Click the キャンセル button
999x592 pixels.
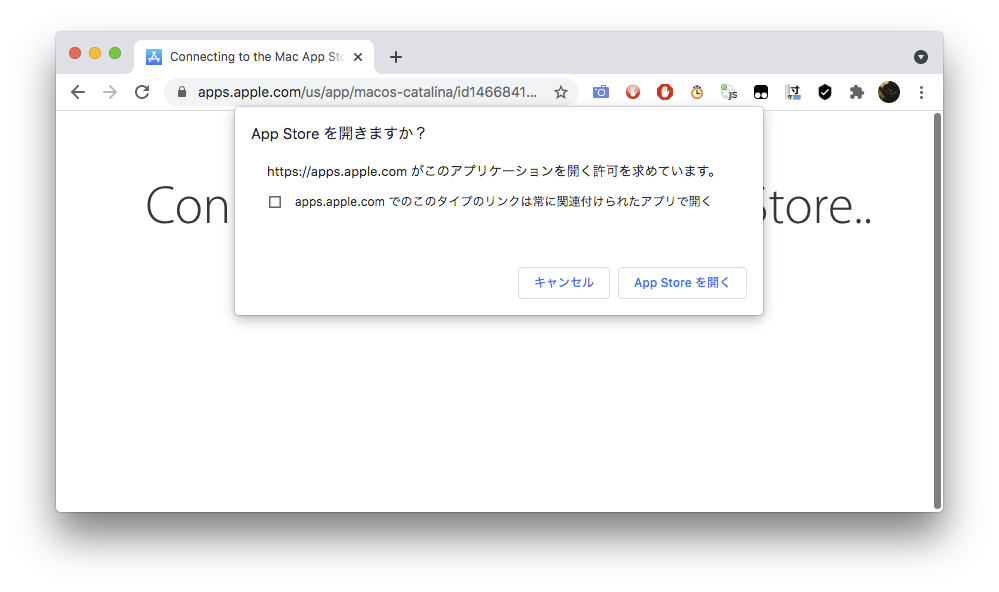[x=564, y=282]
